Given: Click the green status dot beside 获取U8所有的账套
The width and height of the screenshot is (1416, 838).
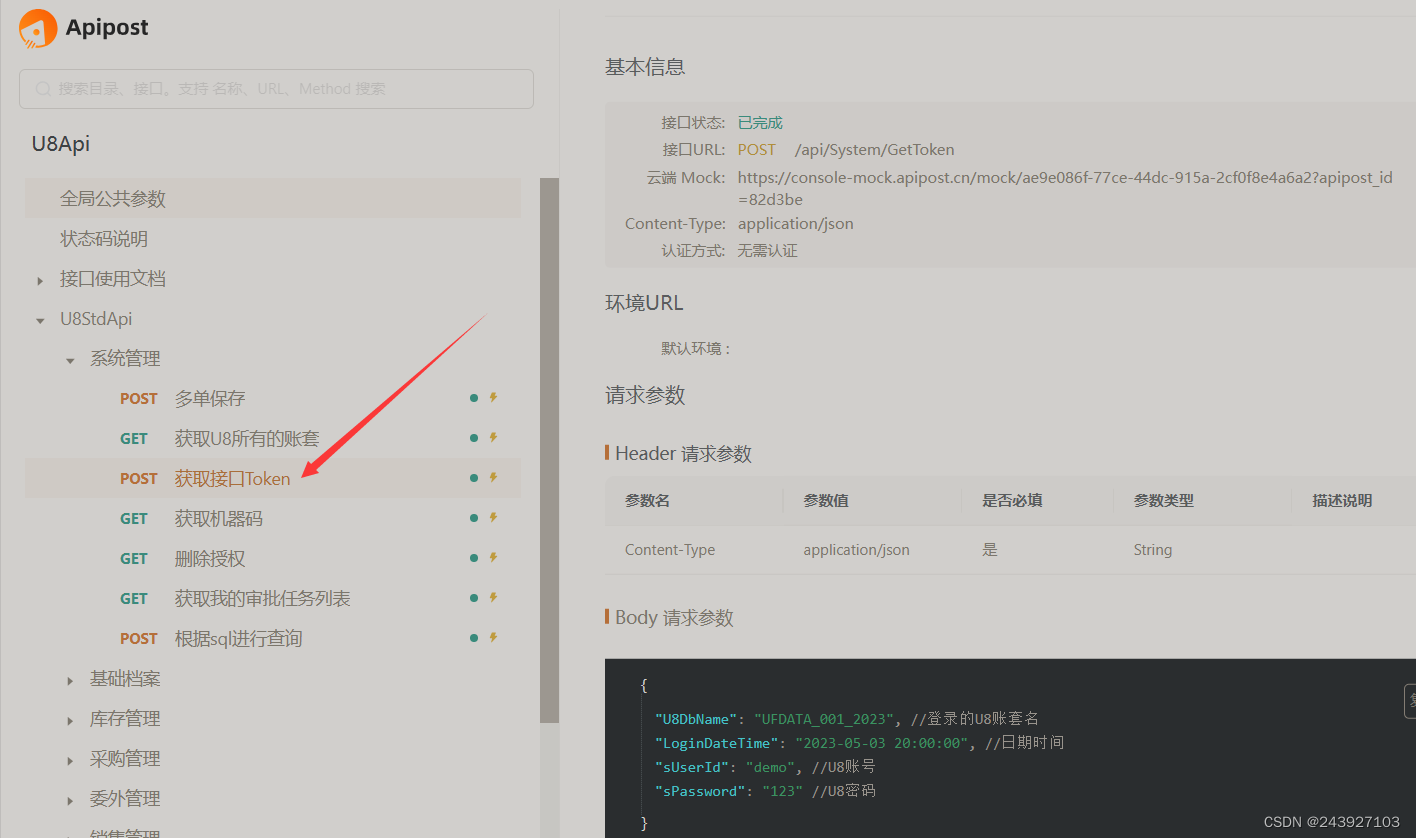Looking at the screenshot, I should 474,438.
